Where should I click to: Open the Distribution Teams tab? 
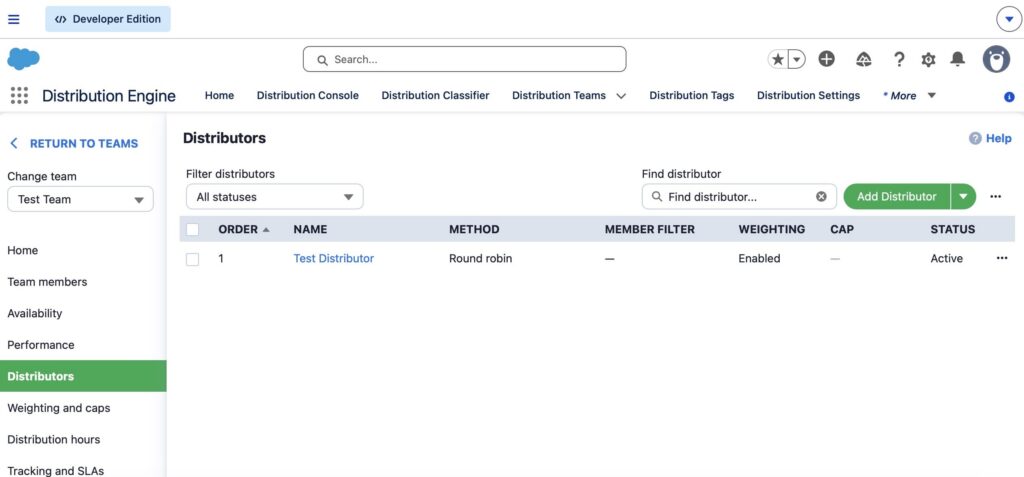(x=559, y=95)
